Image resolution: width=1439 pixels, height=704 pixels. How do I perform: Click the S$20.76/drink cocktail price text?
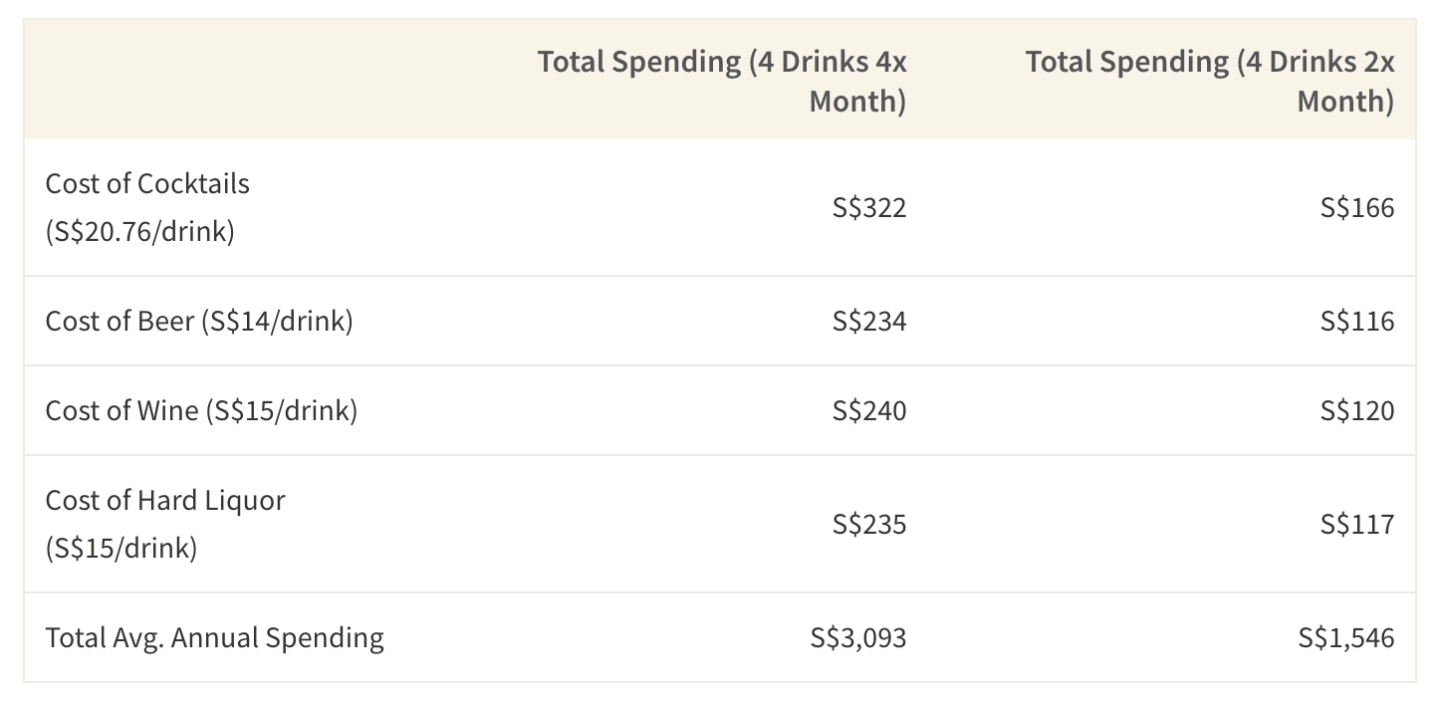(x=139, y=231)
